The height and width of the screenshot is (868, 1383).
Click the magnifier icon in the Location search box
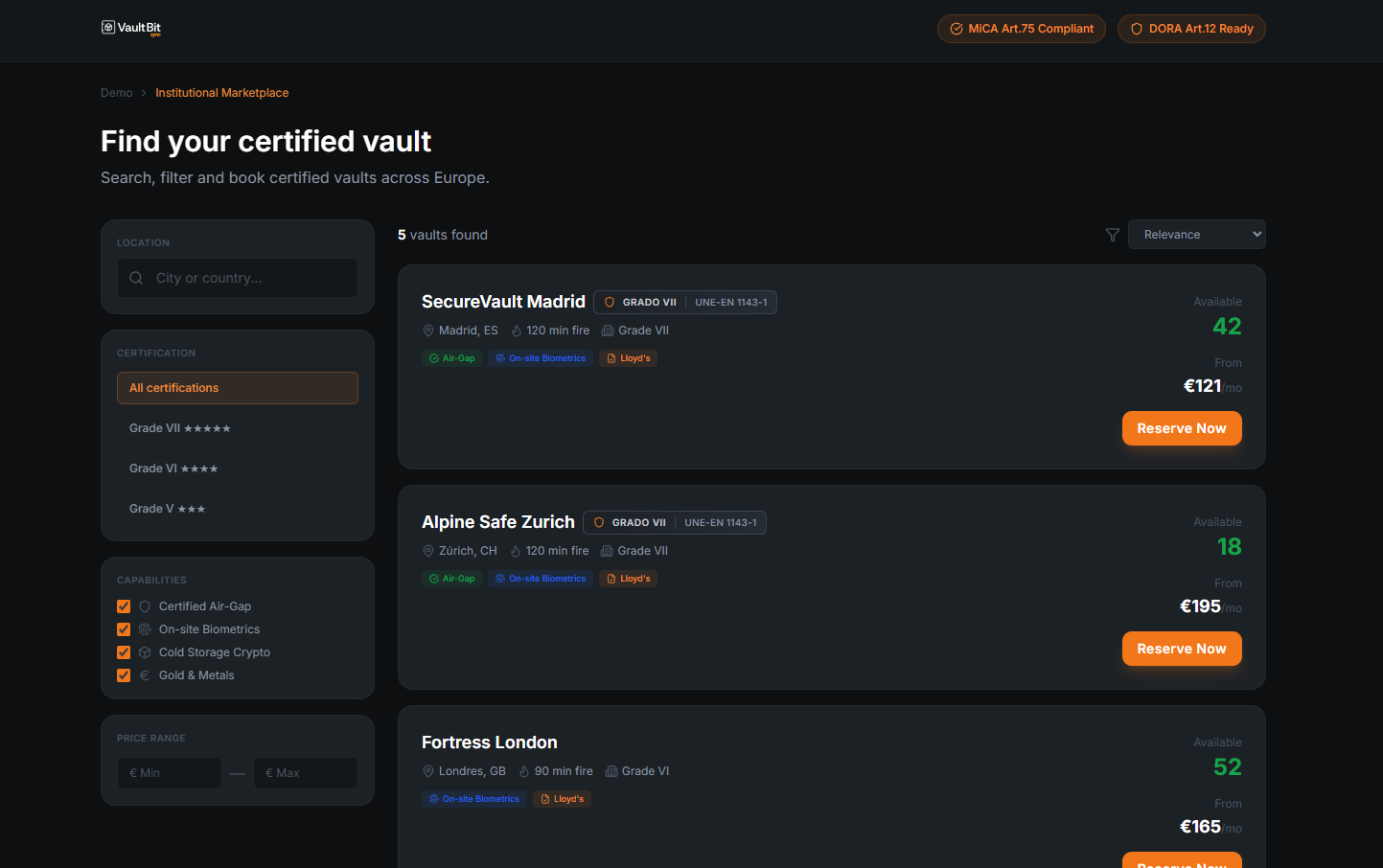coord(135,278)
